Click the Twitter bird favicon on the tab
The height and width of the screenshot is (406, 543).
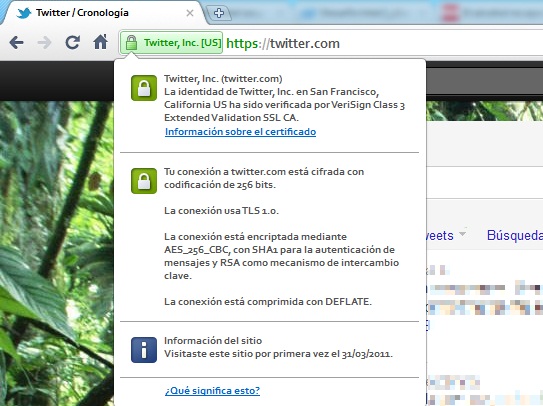coord(24,13)
